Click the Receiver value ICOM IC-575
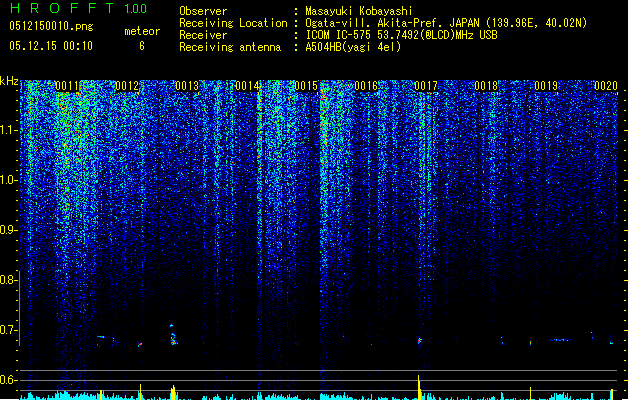 [x=339, y=35]
